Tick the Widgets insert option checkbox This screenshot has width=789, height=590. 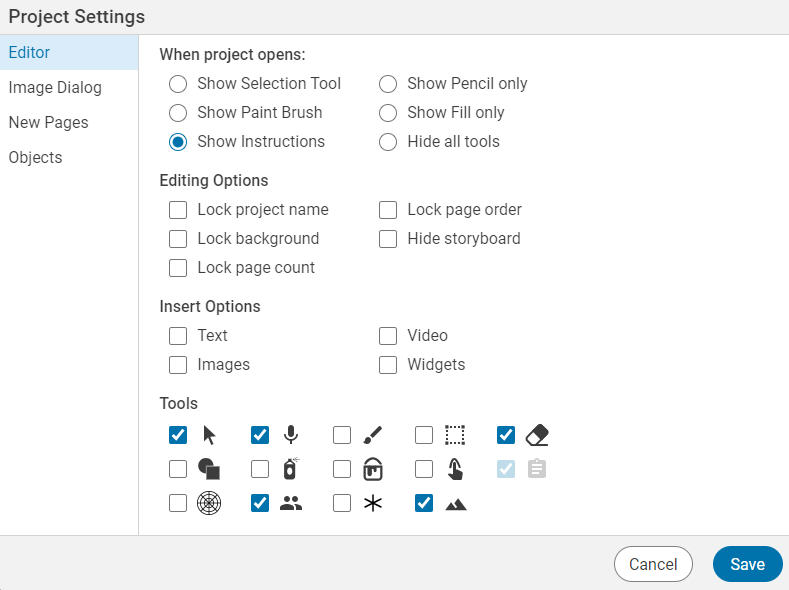click(x=389, y=365)
